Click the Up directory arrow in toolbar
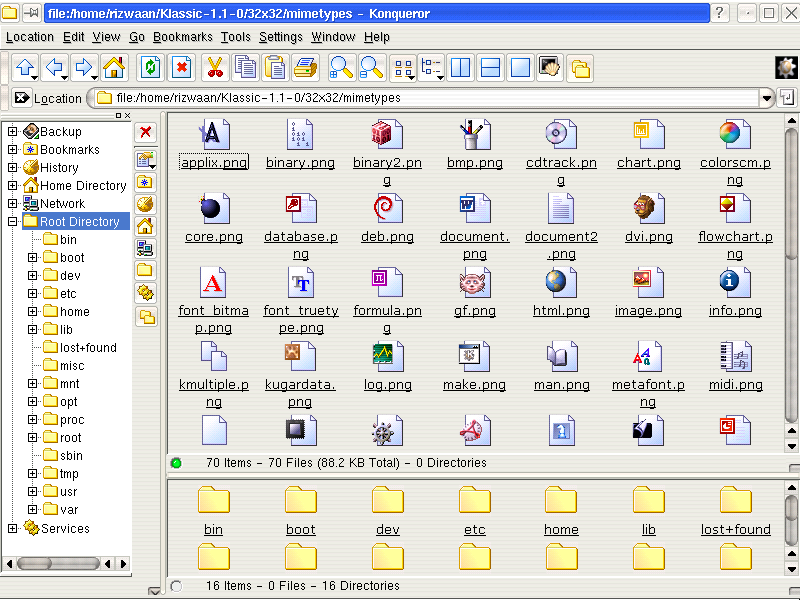Image resolution: width=800 pixels, height=600 pixels. pyautogui.click(x=26, y=68)
